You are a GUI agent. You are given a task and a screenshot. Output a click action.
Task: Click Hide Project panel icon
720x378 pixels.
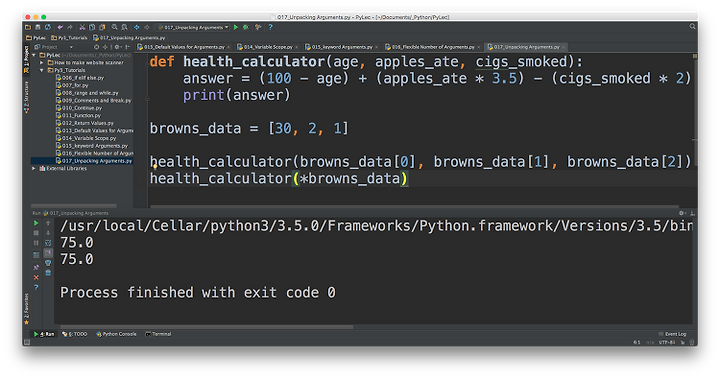(128, 47)
